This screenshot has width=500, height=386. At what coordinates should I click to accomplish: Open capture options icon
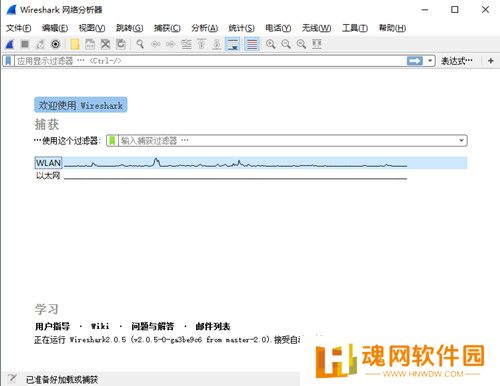coord(56,44)
